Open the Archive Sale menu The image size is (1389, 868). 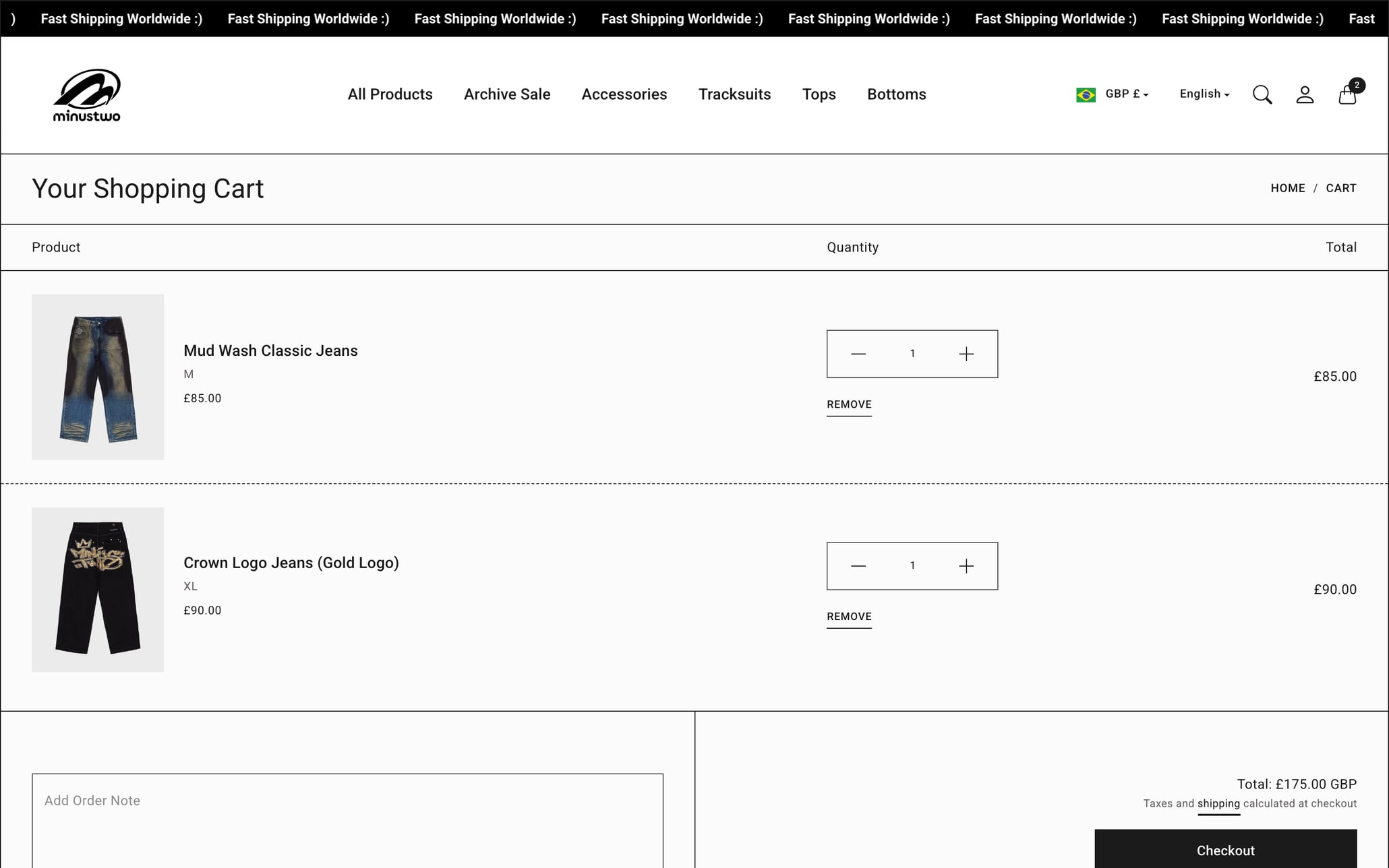click(507, 94)
